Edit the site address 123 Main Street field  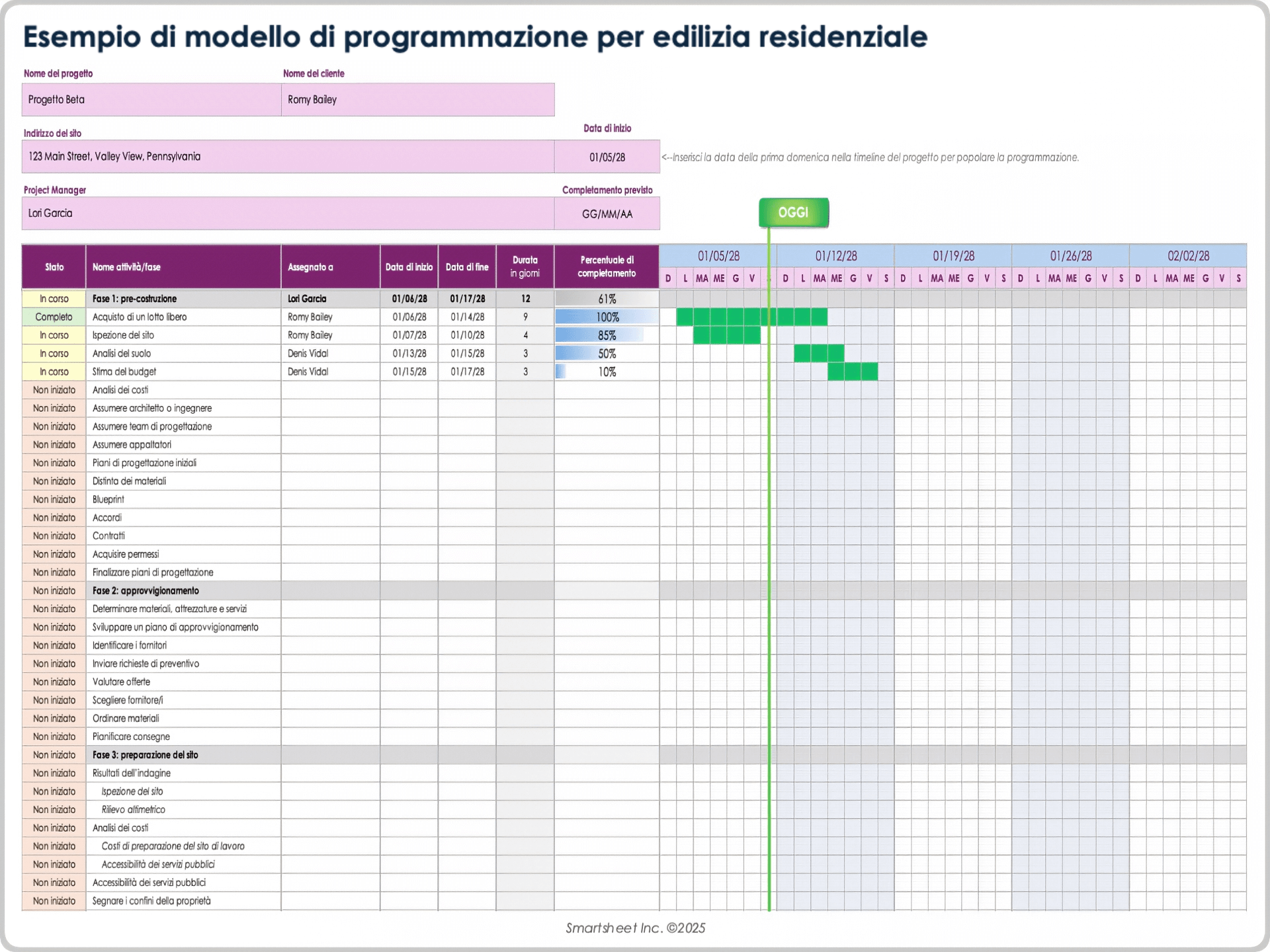point(288,157)
